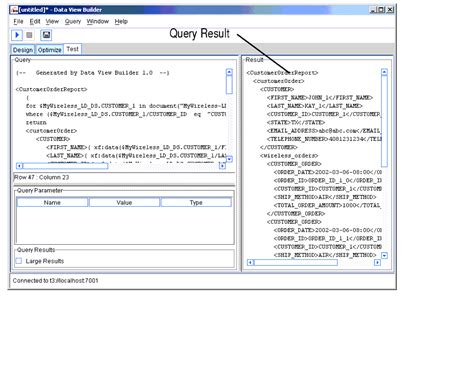The width and height of the screenshot is (474, 369).
Task: Click the <CustomerOrderReport> line in the Result pane
Action: click(x=282, y=73)
